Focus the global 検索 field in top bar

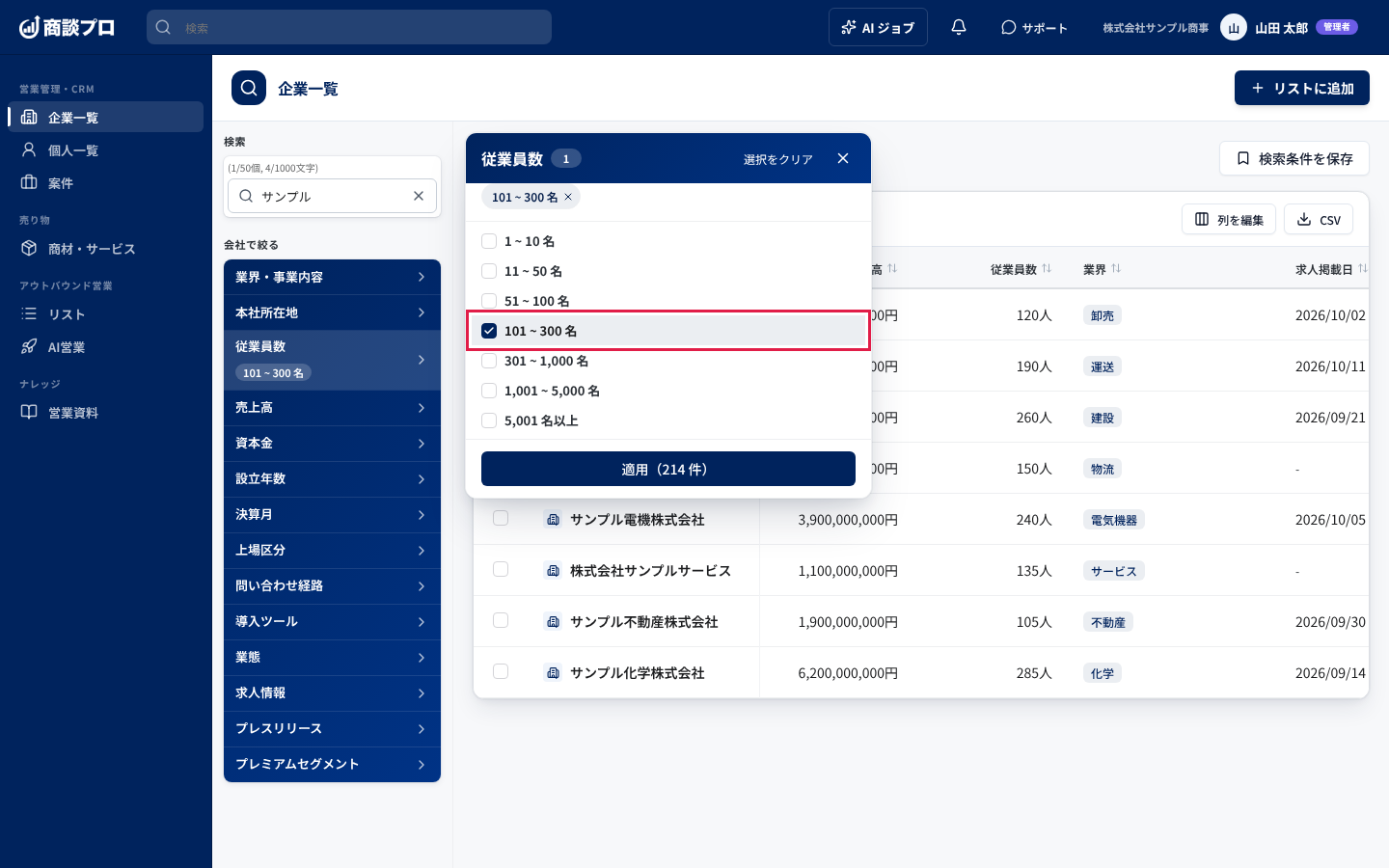(x=349, y=27)
